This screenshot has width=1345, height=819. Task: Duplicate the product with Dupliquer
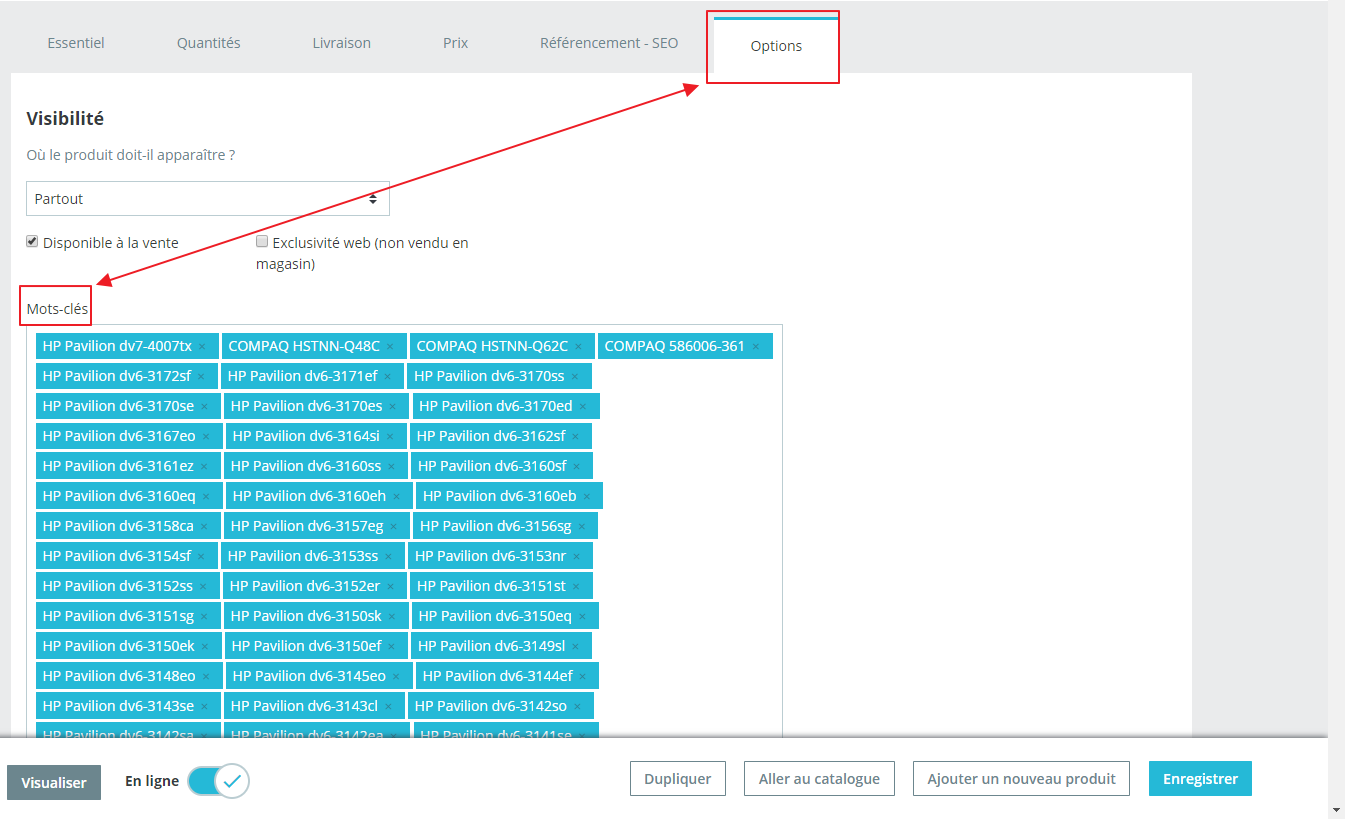(678, 779)
